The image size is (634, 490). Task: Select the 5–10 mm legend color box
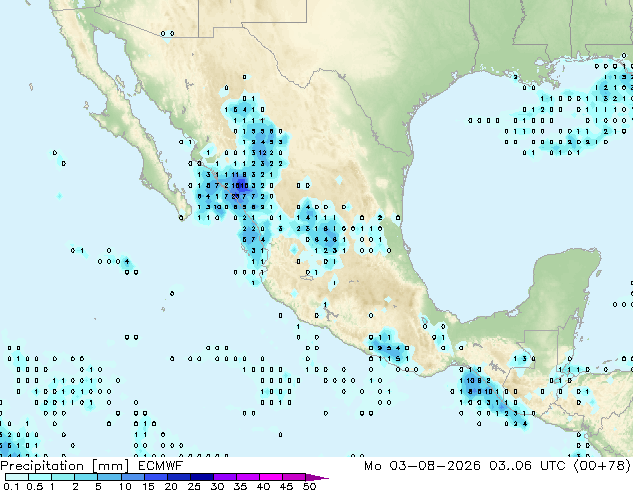pos(109,477)
